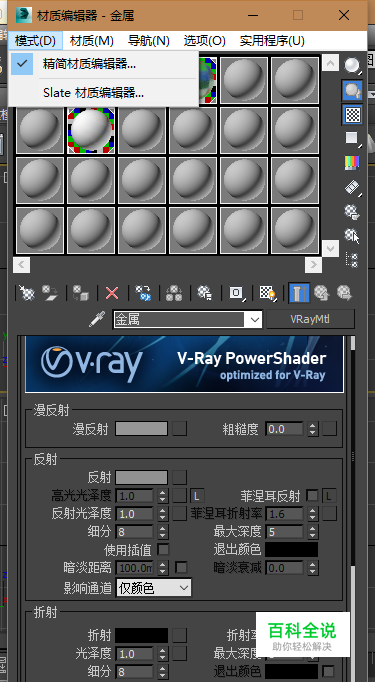Open the 实用程序(U) menu

[x=272, y=41]
